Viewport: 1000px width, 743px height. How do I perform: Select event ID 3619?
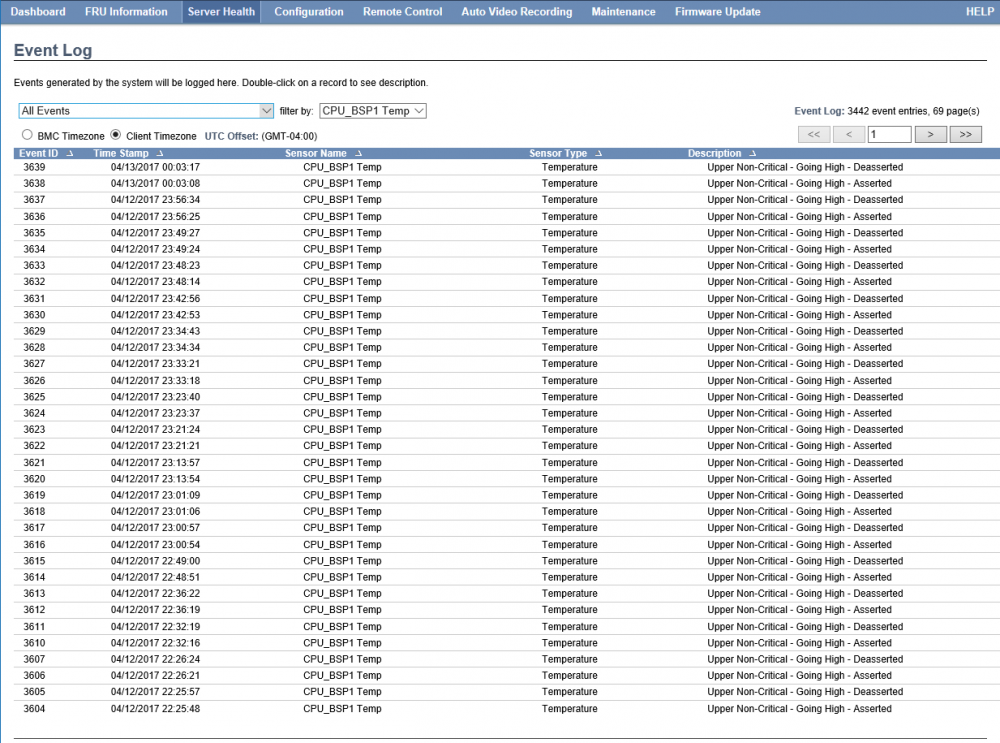[x=34, y=496]
